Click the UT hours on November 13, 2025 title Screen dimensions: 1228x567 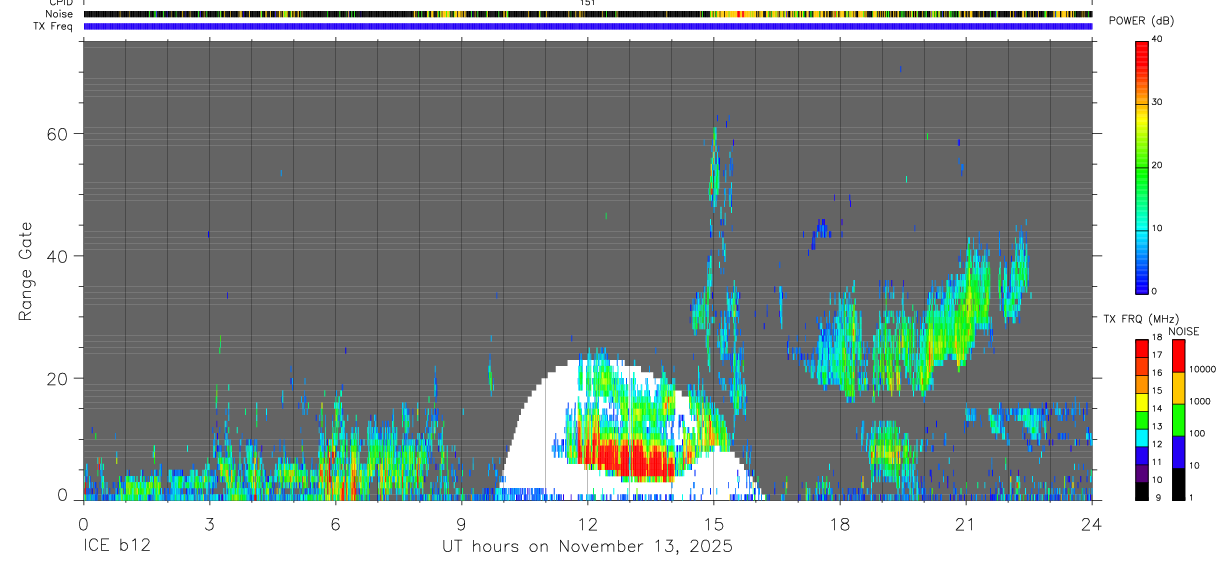[587, 546]
